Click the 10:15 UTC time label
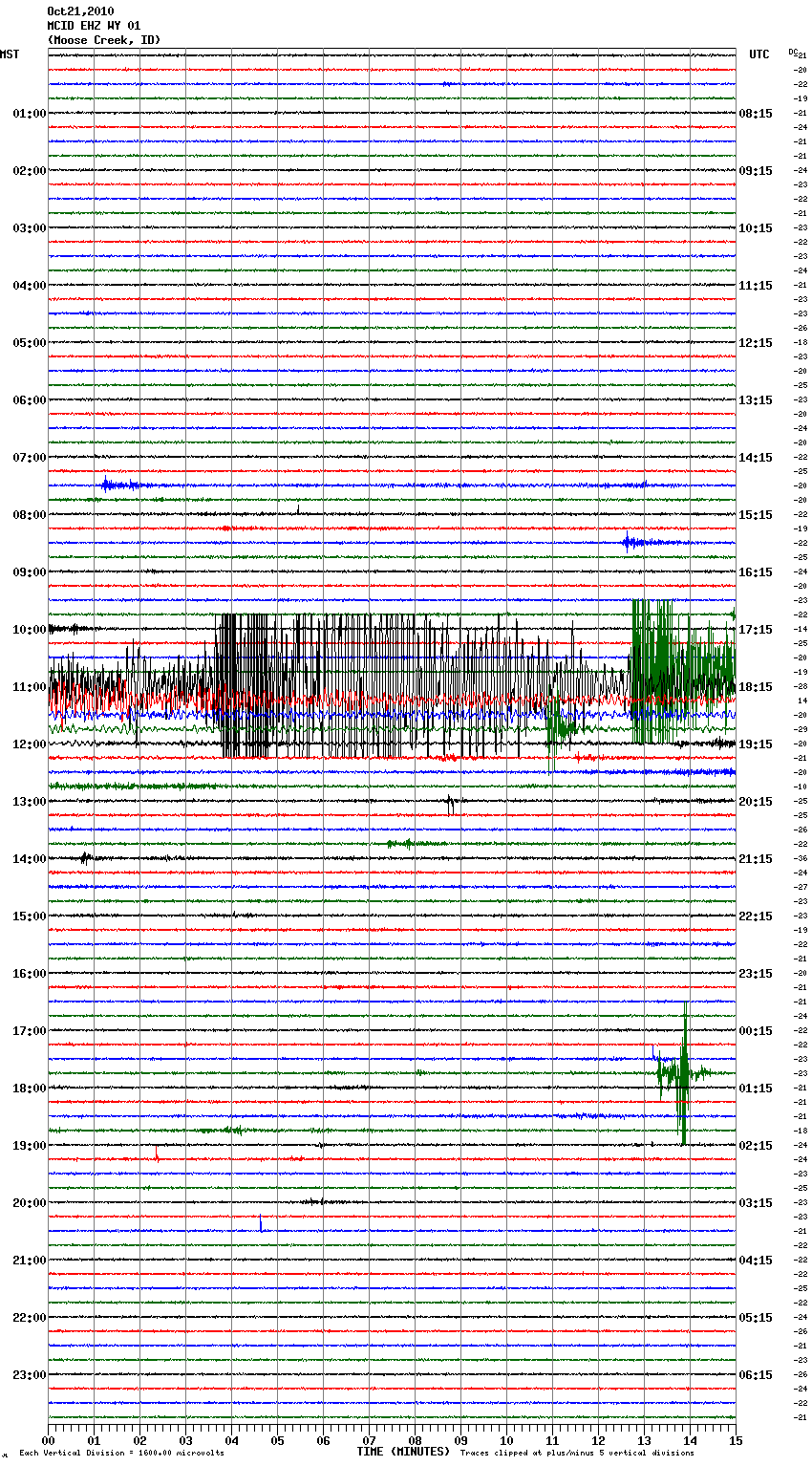The image size is (812, 1466). tap(756, 228)
